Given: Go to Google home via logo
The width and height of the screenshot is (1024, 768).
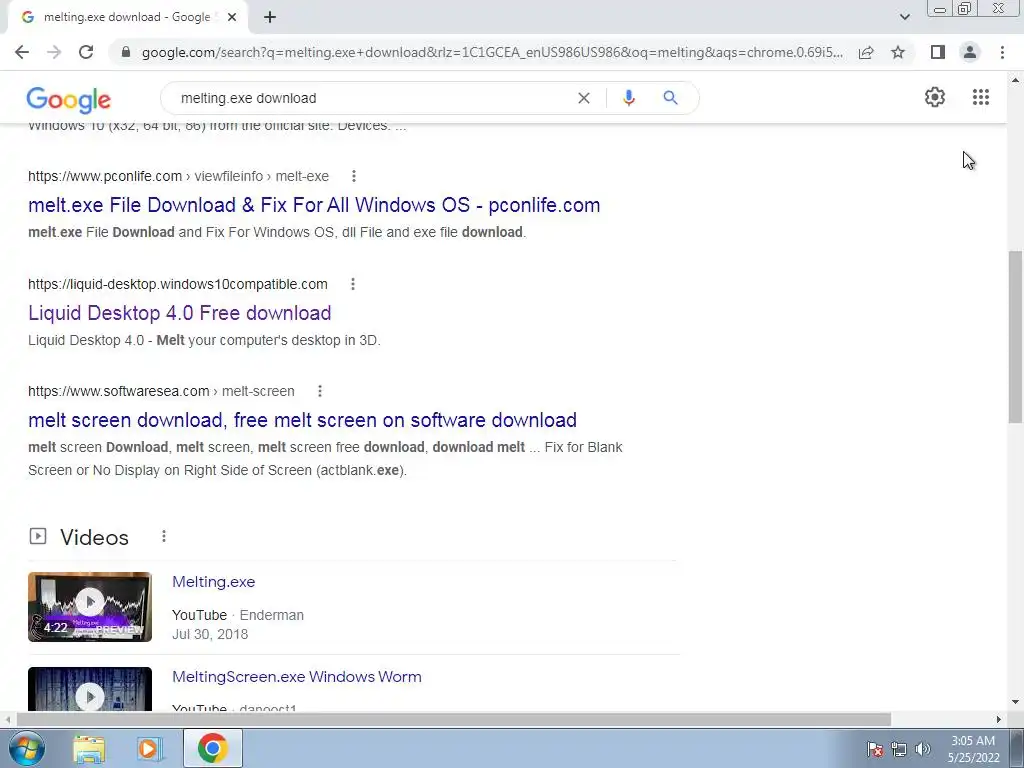Looking at the screenshot, I should point(69,100).
